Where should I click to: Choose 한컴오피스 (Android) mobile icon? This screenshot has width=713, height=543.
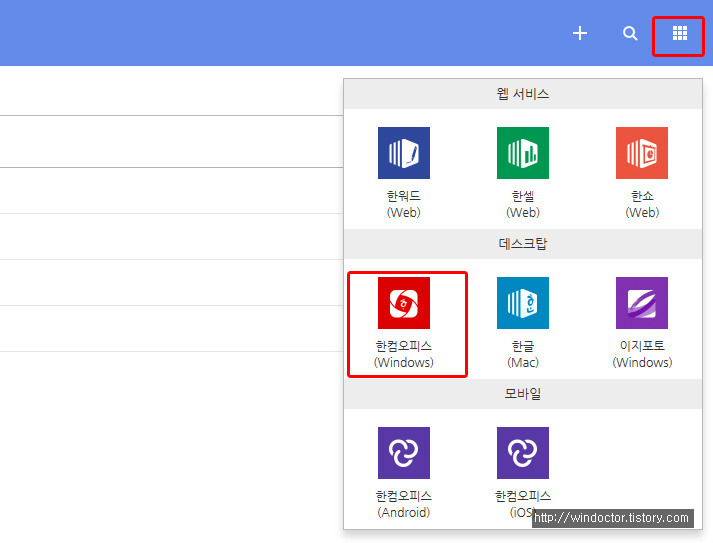click(x=404, y=453)
